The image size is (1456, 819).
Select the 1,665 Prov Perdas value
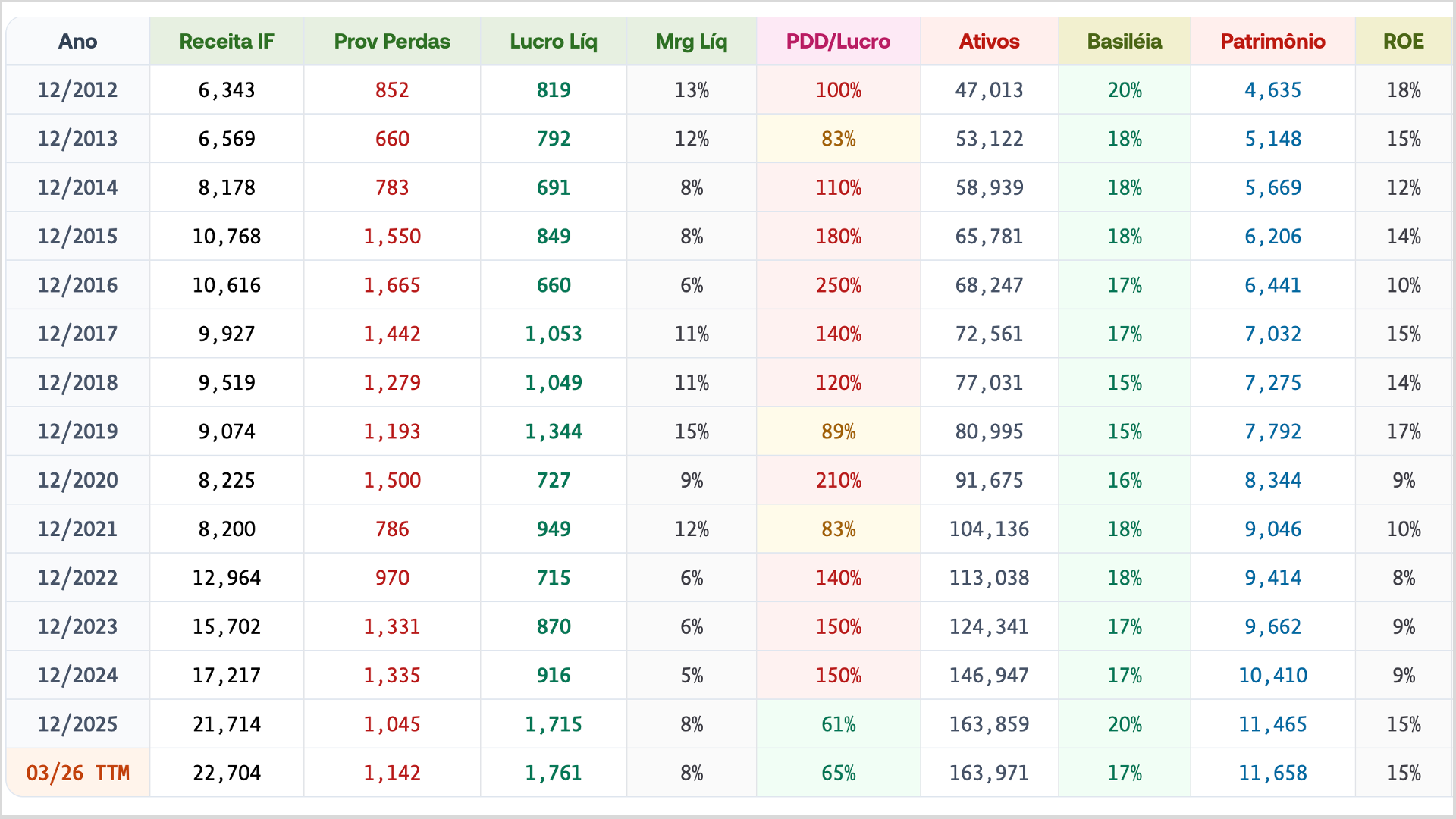pos(392,285)
